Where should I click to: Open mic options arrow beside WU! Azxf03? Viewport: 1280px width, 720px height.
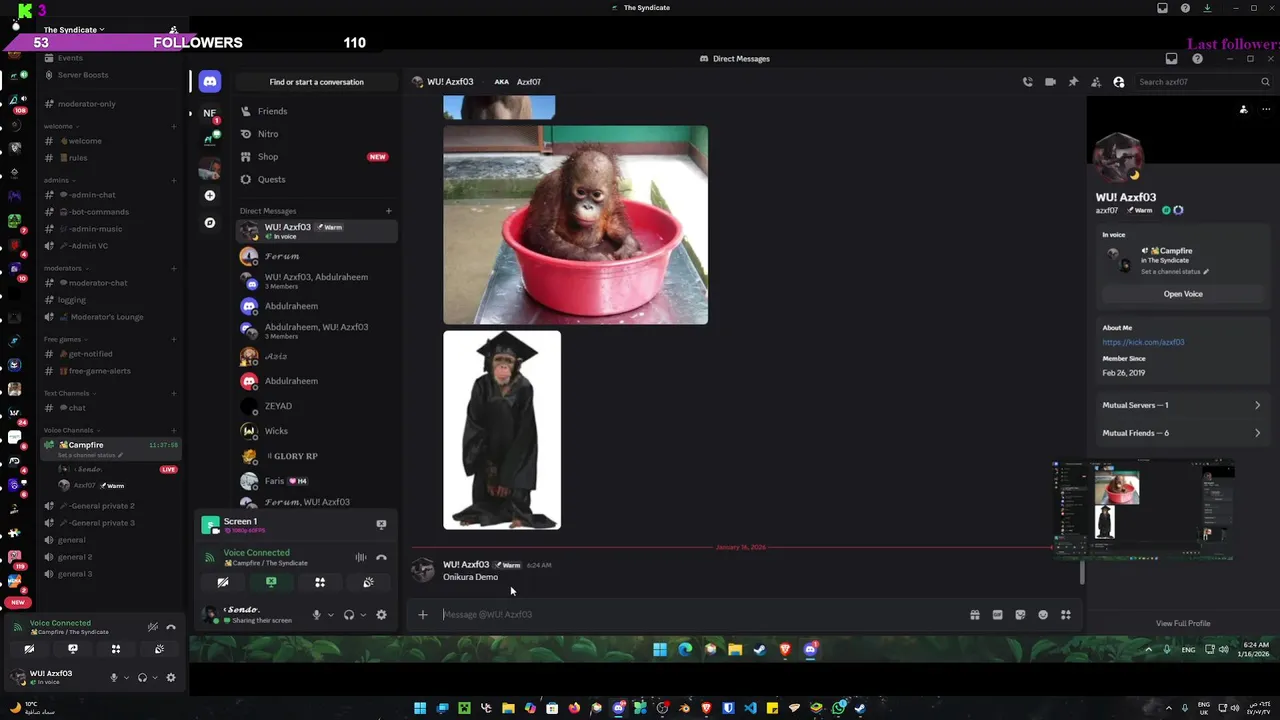click(x=126, y=677)
